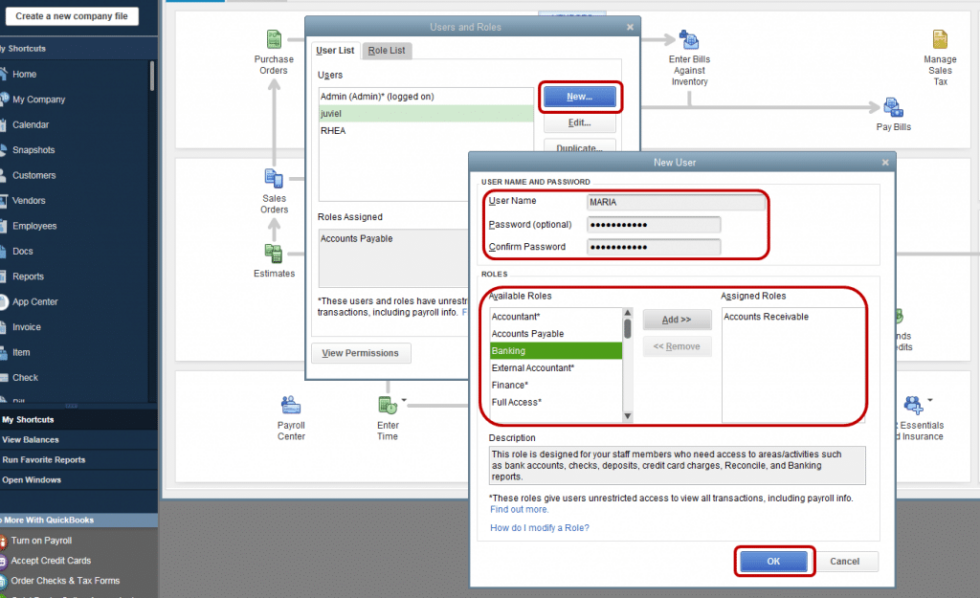Select Accounts Payable in Available Roles
Image resolution: width=980 pixels, height=598 pixels.
click(556, 334)
